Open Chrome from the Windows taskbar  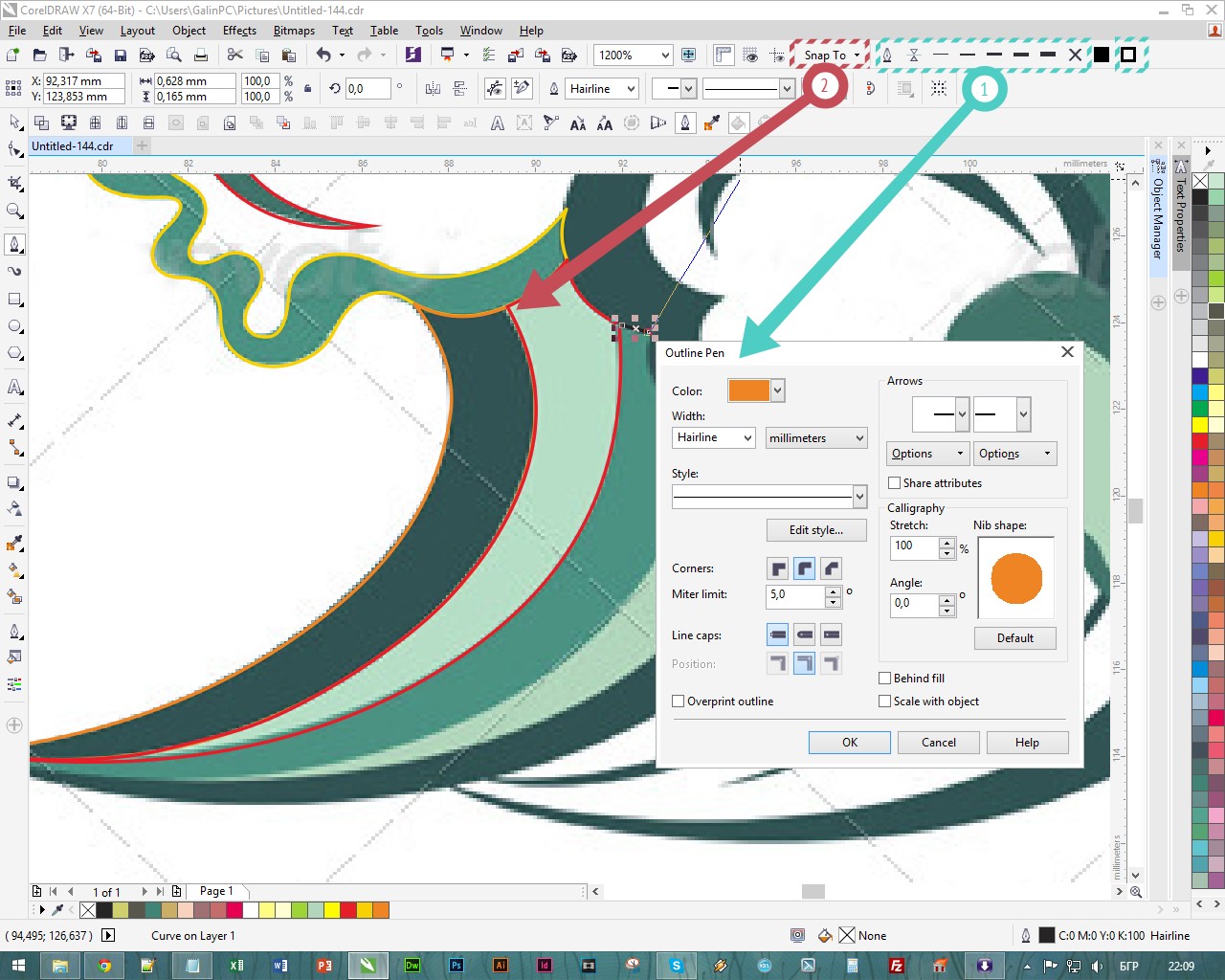104,965
